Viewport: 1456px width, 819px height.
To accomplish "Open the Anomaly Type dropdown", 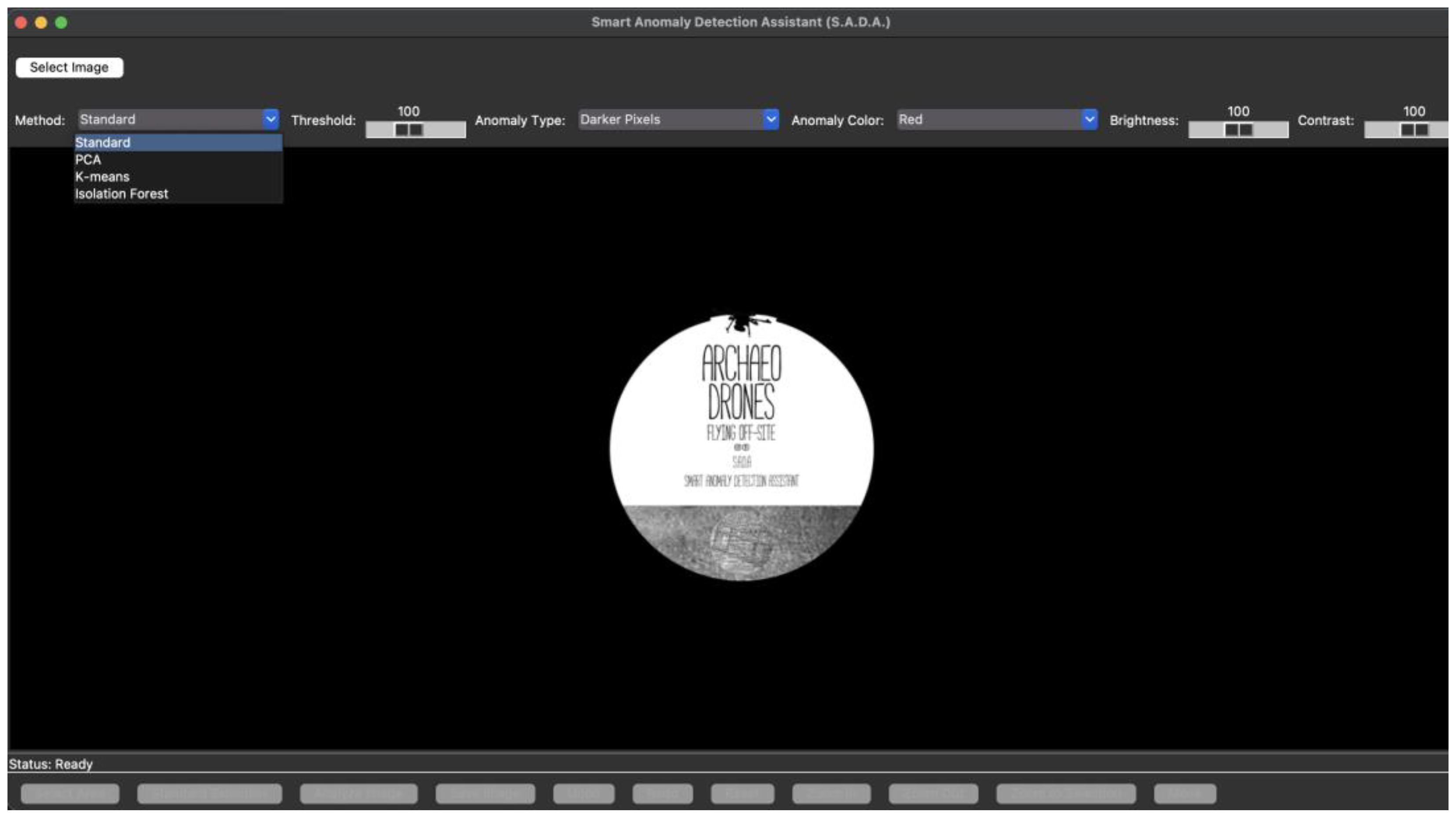I will coord(770,119).
